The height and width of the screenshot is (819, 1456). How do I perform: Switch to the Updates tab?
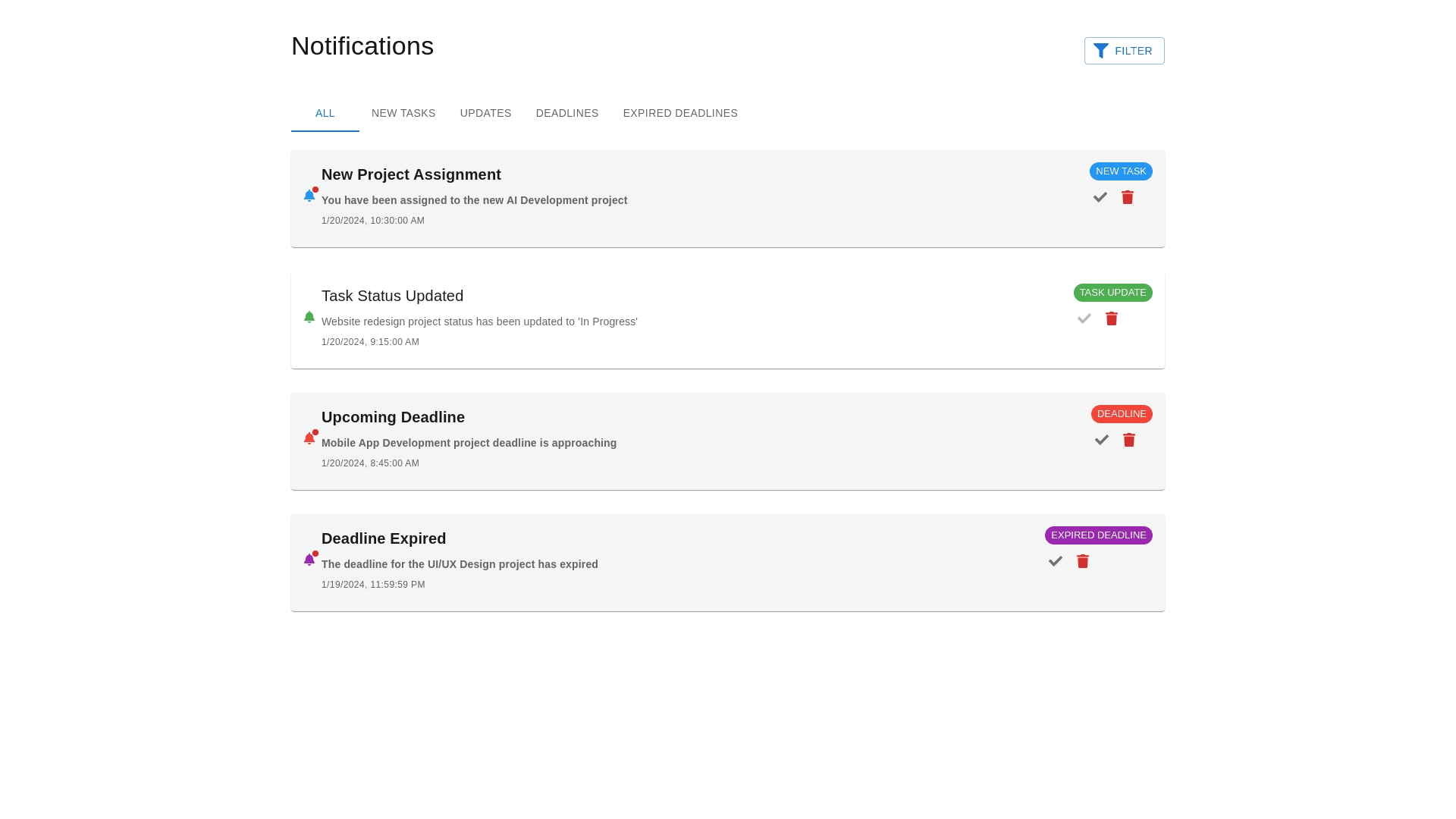tap(485, 113)
